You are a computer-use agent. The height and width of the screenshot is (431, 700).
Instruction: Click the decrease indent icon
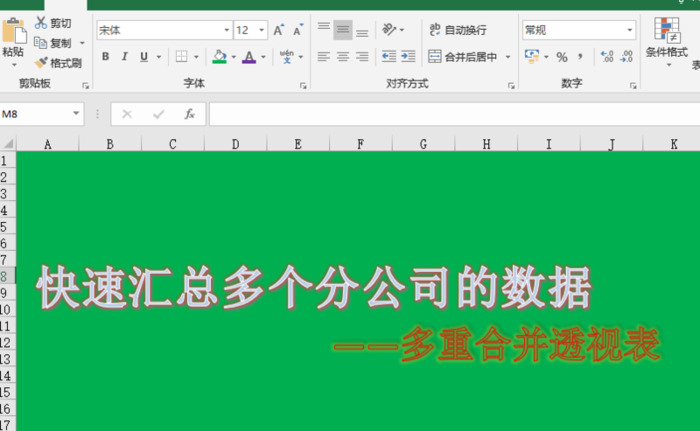389,56
